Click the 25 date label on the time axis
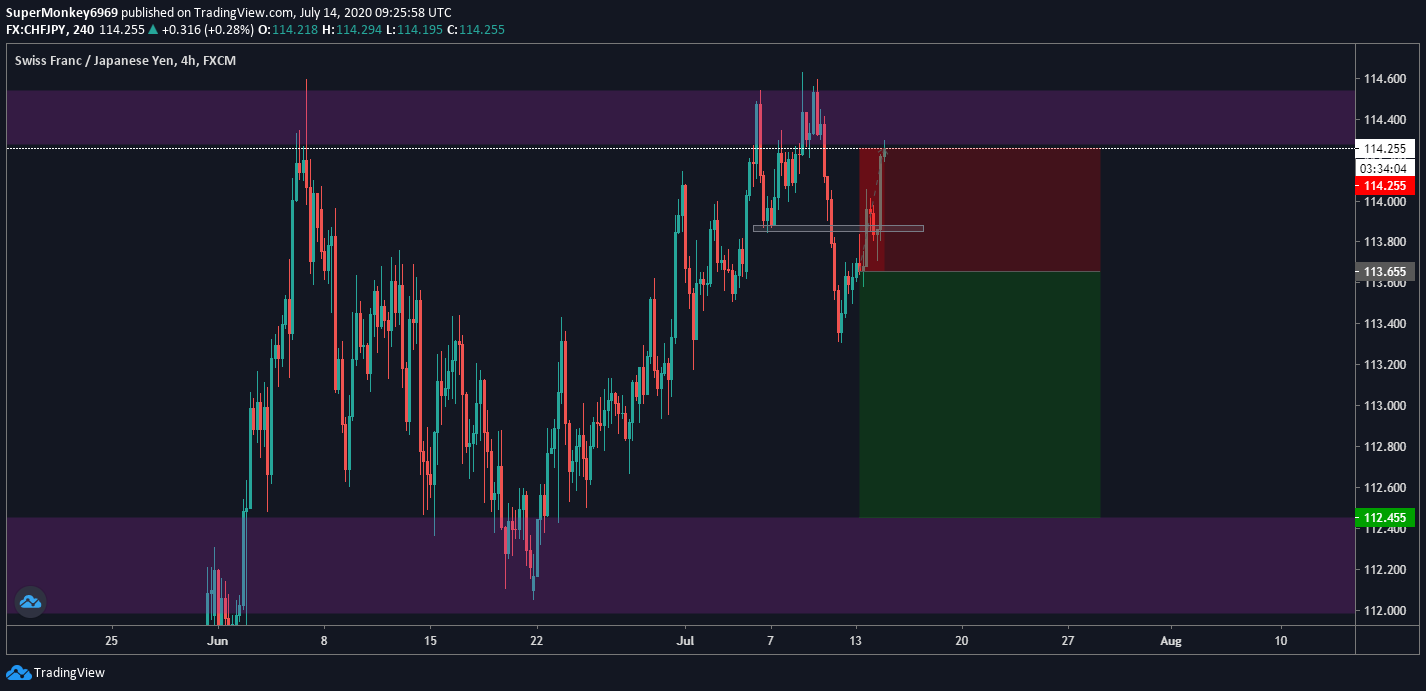Screen dimensions: 1426x691 (x=111, y=640)
